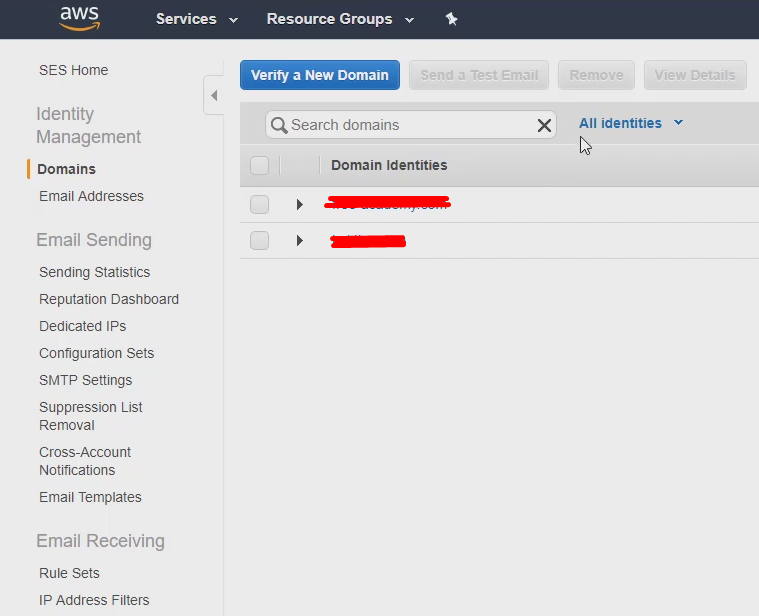The image size is (759, 616).
Task: Open the Domains section
Action: pos(66,169)
